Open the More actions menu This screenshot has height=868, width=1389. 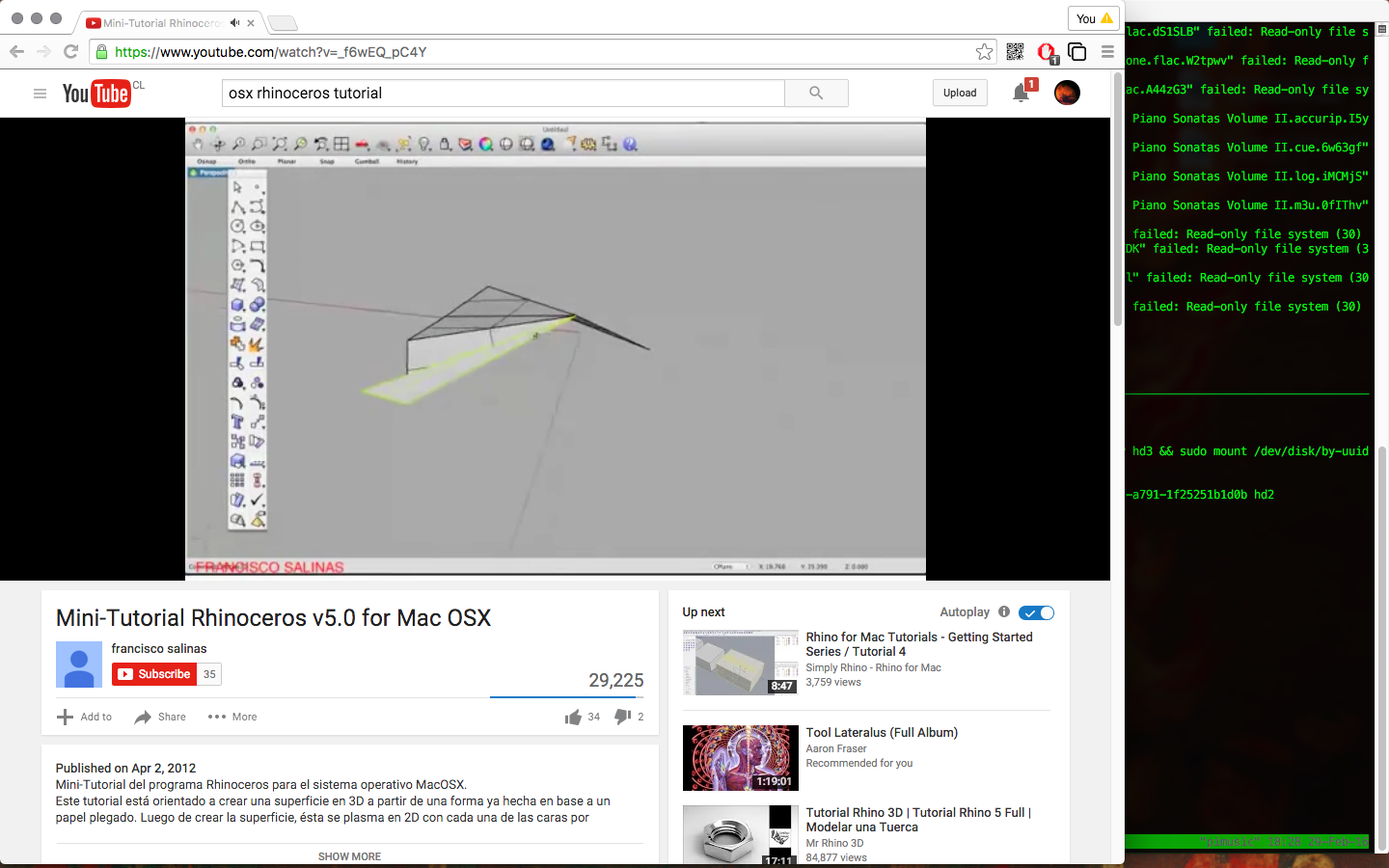(x=232, y=717)
